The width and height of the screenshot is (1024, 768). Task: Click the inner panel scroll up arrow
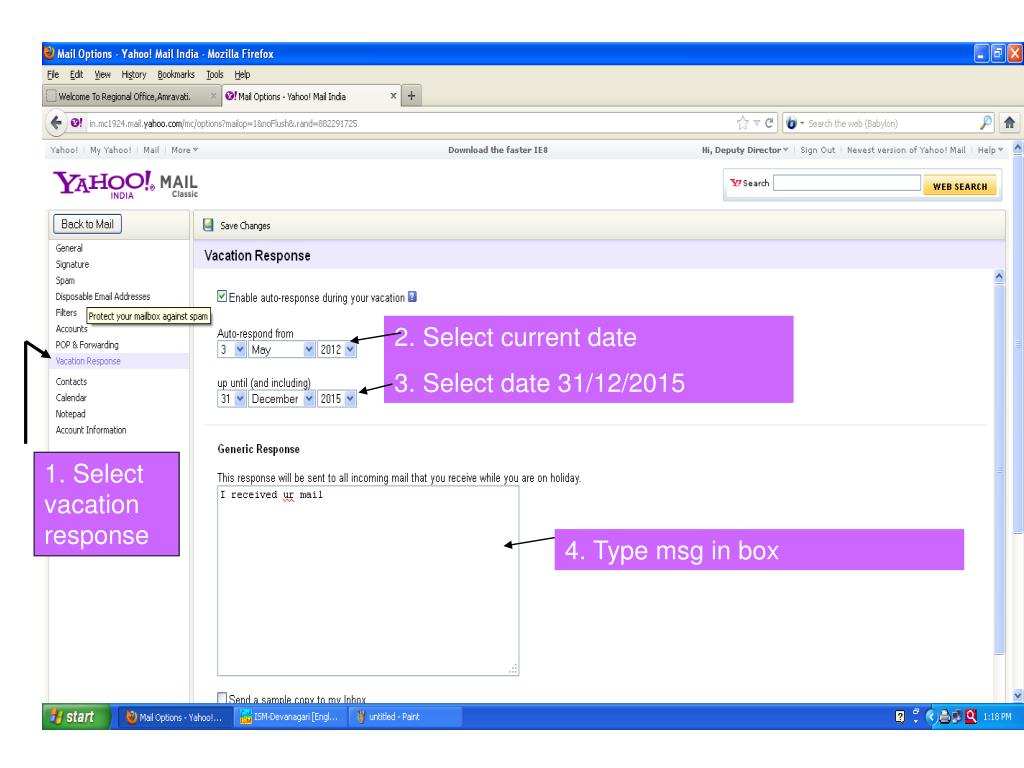point(999,276)
